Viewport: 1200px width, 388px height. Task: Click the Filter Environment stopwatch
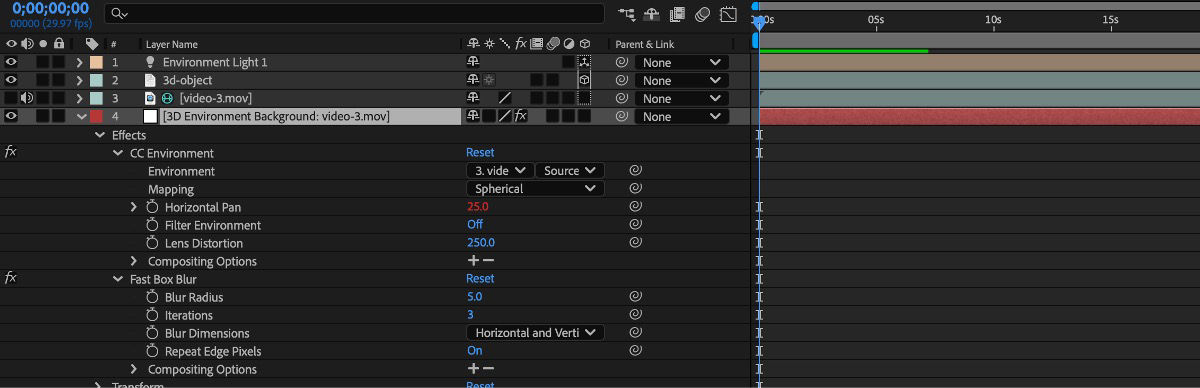point(153,225)
